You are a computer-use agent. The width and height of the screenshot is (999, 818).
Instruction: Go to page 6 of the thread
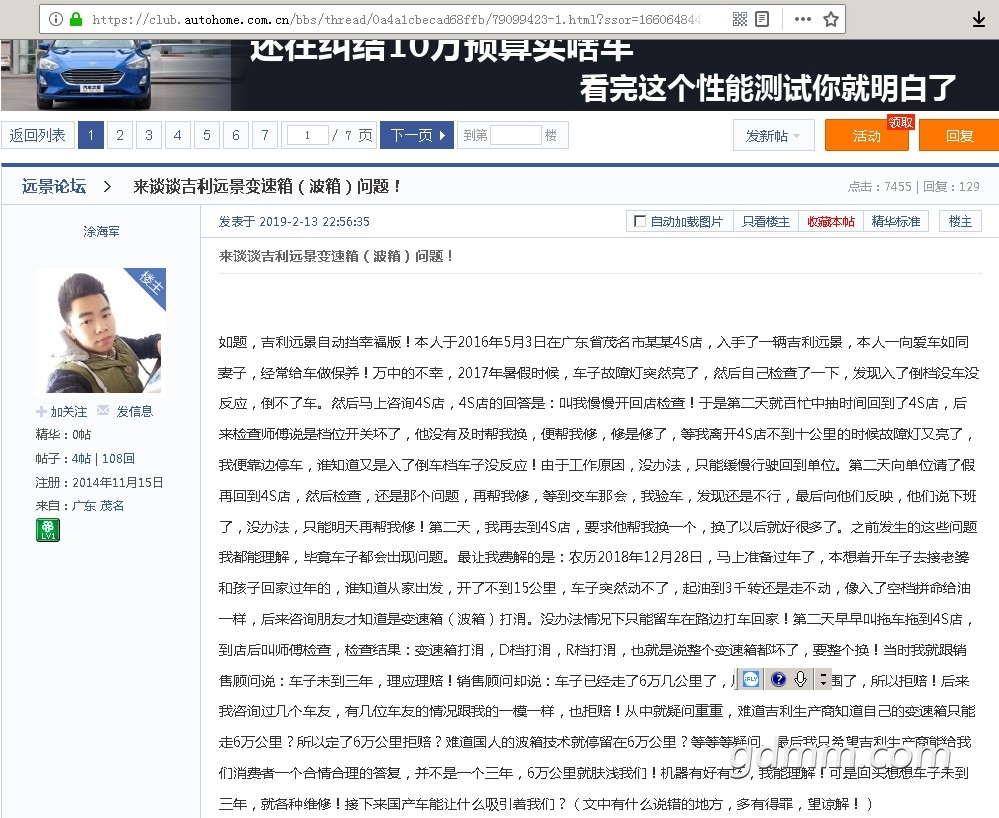(x=236, y=135)
